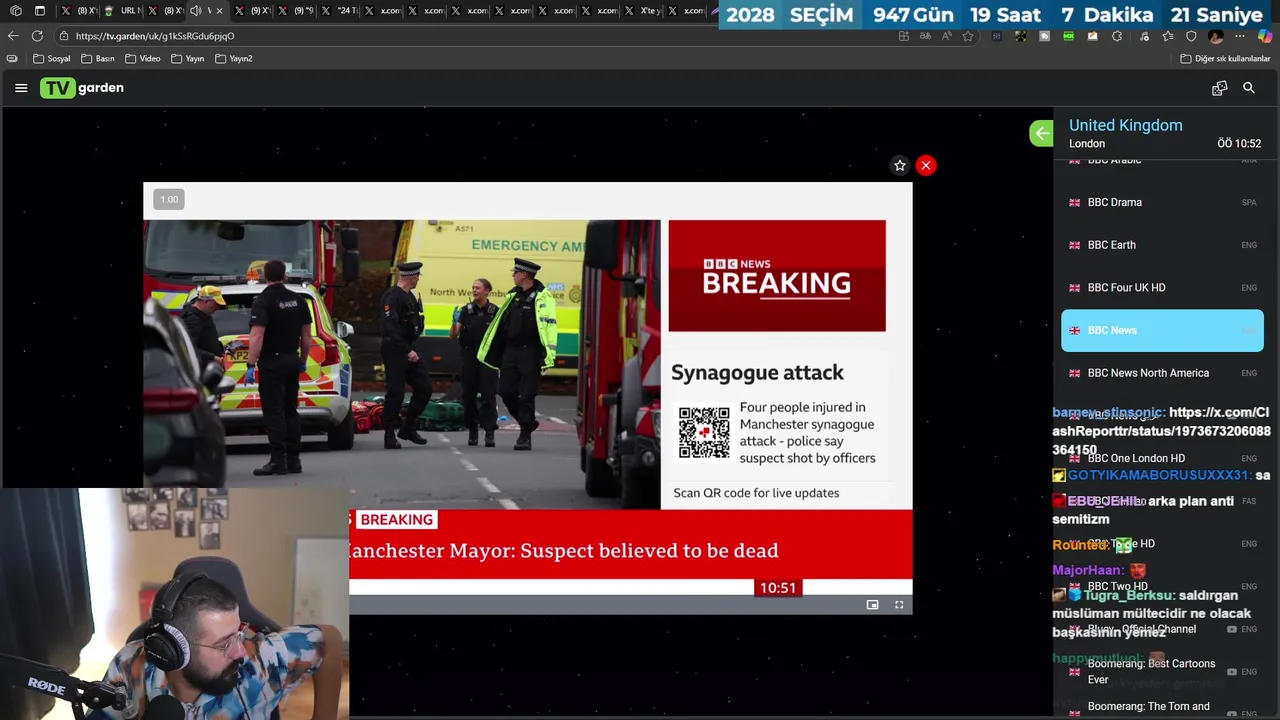This screenshot has width=1280, height=720.
Task: Select the highlighted BBC News channel
Action: [1162, 330]
